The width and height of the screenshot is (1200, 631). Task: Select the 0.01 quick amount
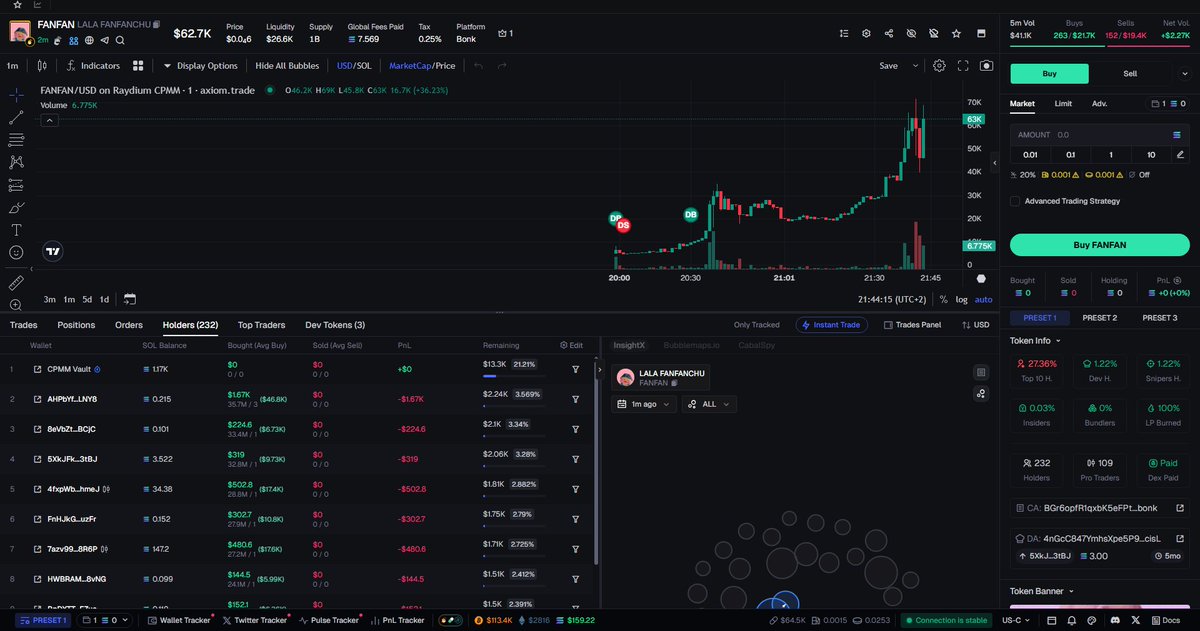pos(1030,154)
